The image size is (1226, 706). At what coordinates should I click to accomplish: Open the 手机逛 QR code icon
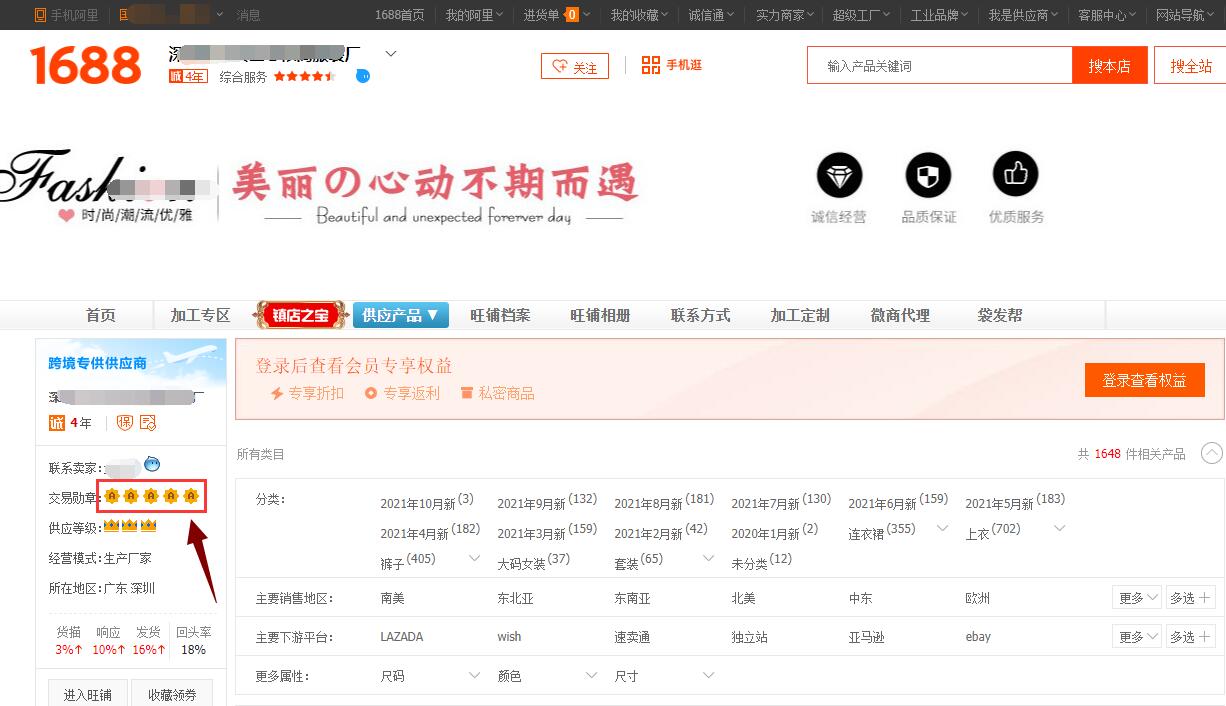(651, 65)
